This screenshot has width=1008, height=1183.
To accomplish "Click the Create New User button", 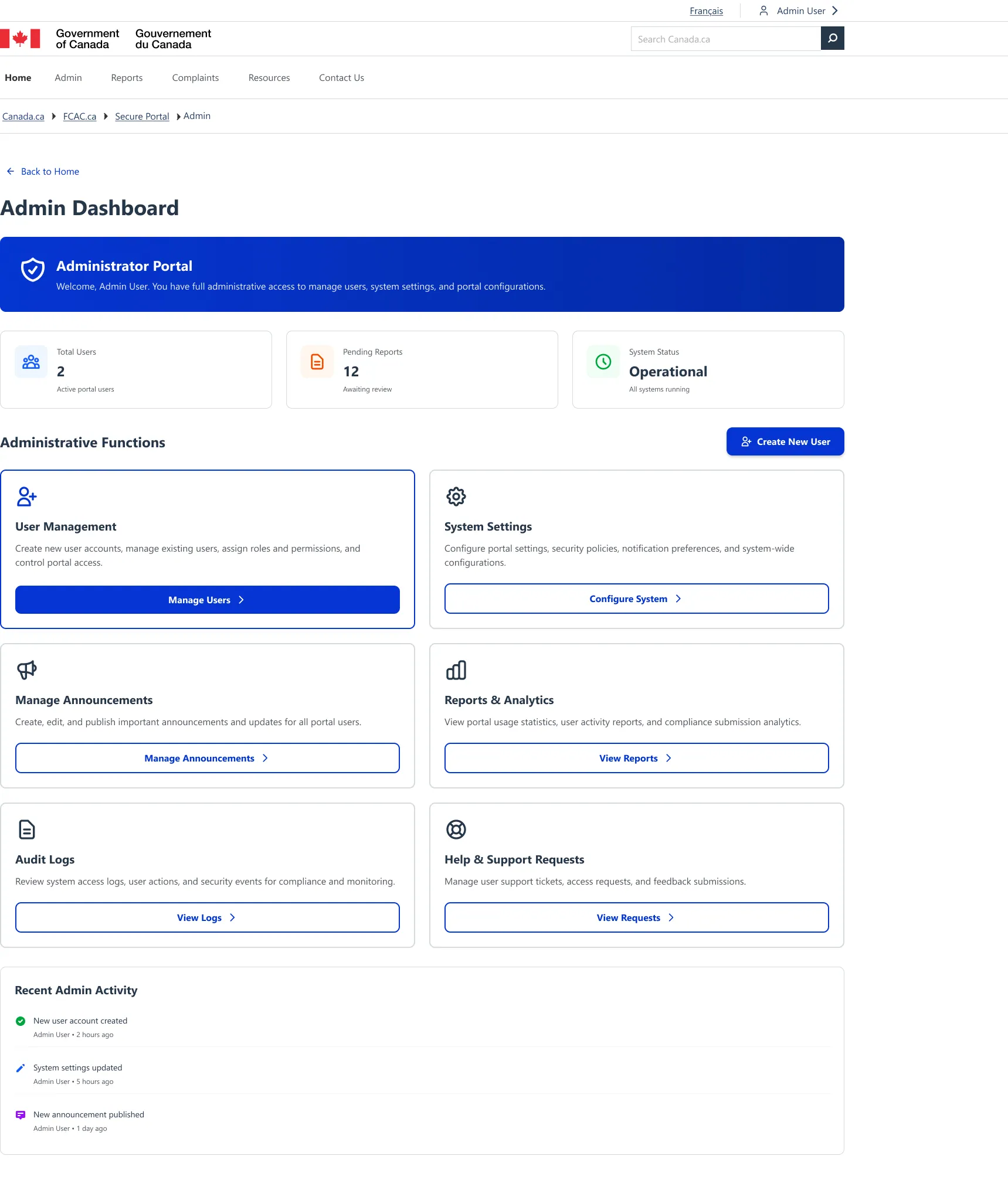I will [x=785, y=441].
